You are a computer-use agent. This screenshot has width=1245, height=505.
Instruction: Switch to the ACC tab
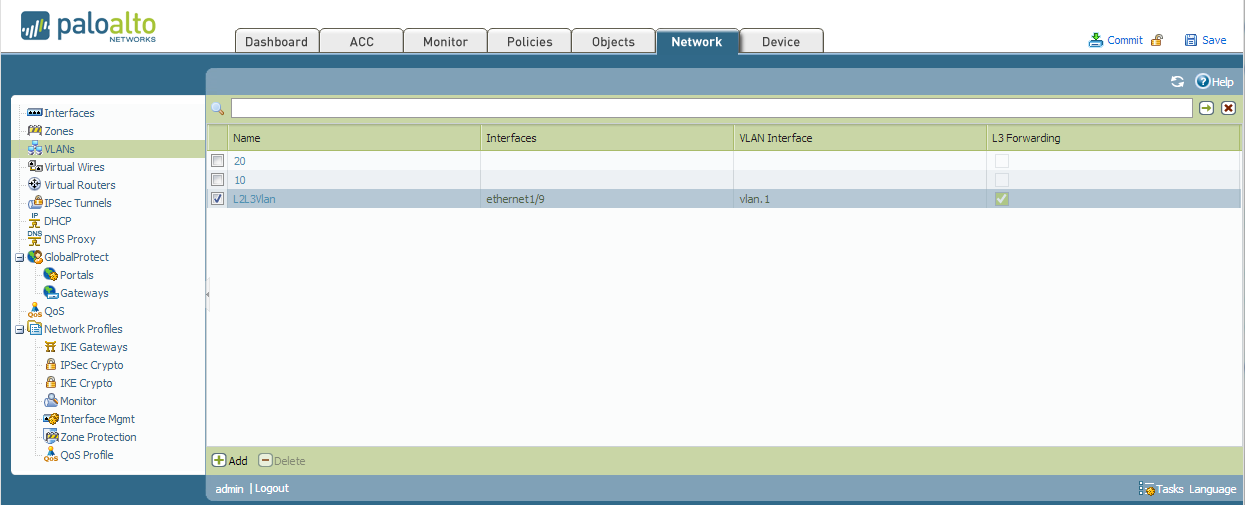pos(361,41)
